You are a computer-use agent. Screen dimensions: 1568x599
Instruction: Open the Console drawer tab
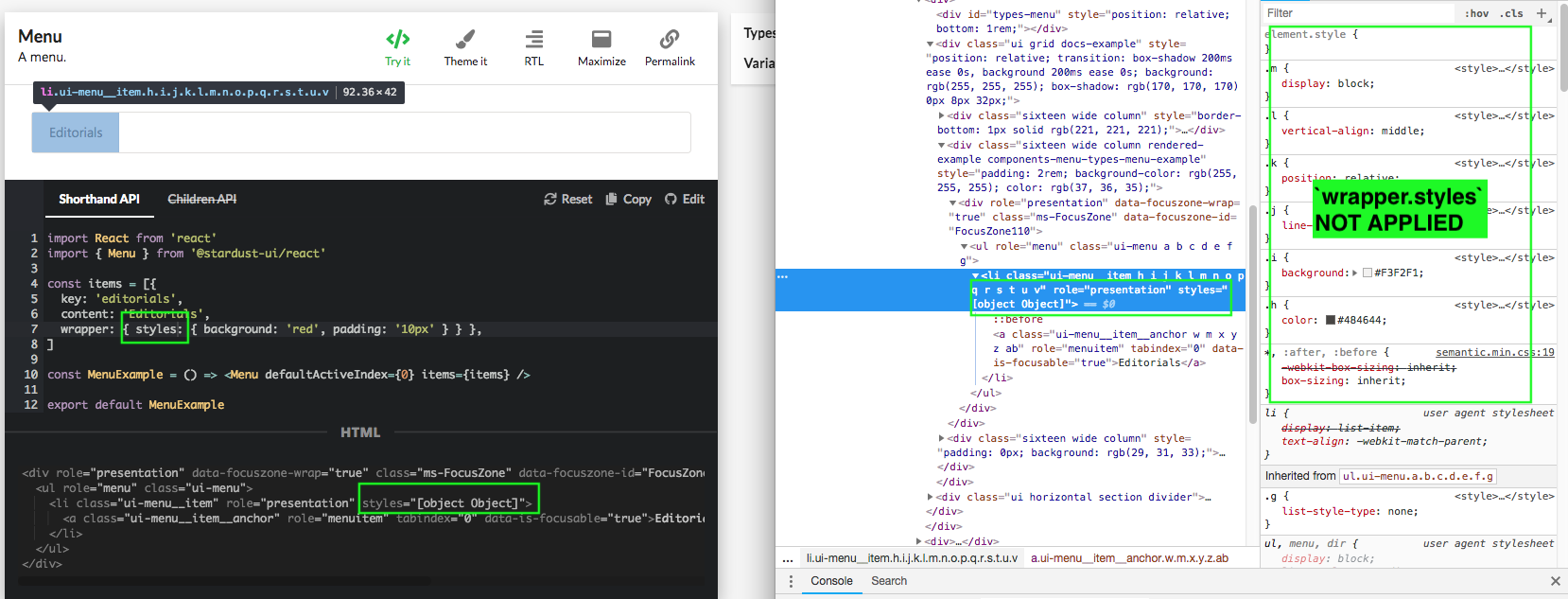(831, 581)
